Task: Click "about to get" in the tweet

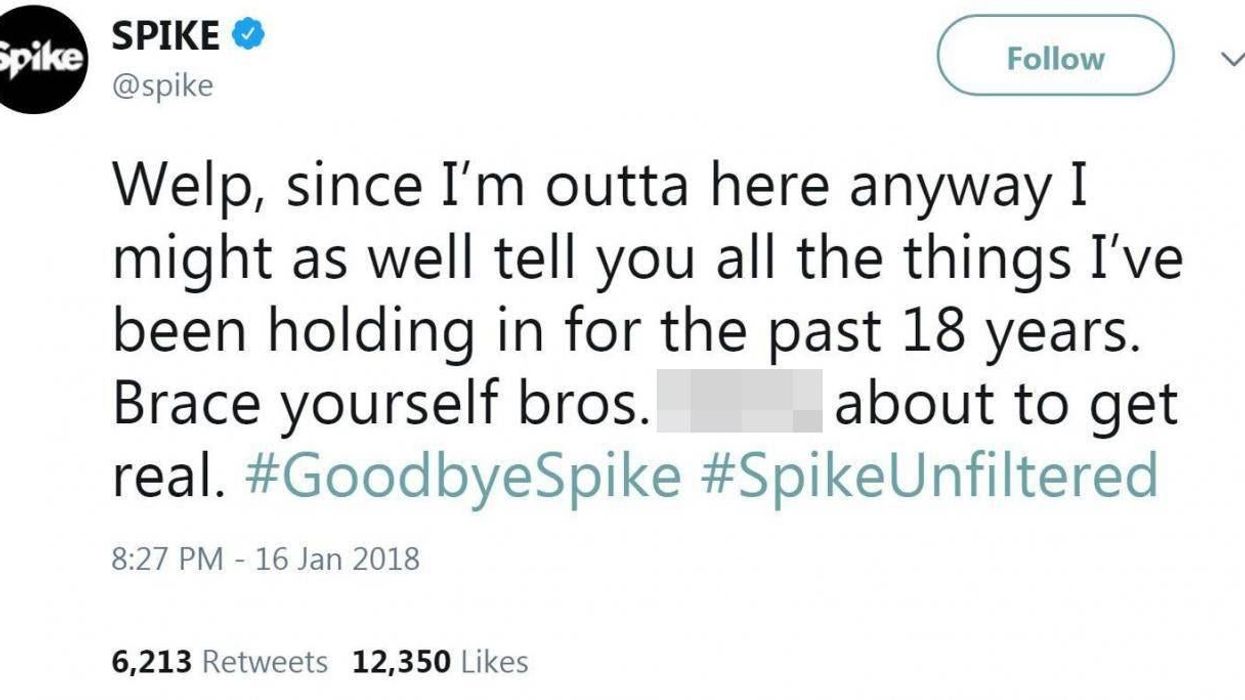Action: [1006, 404]
